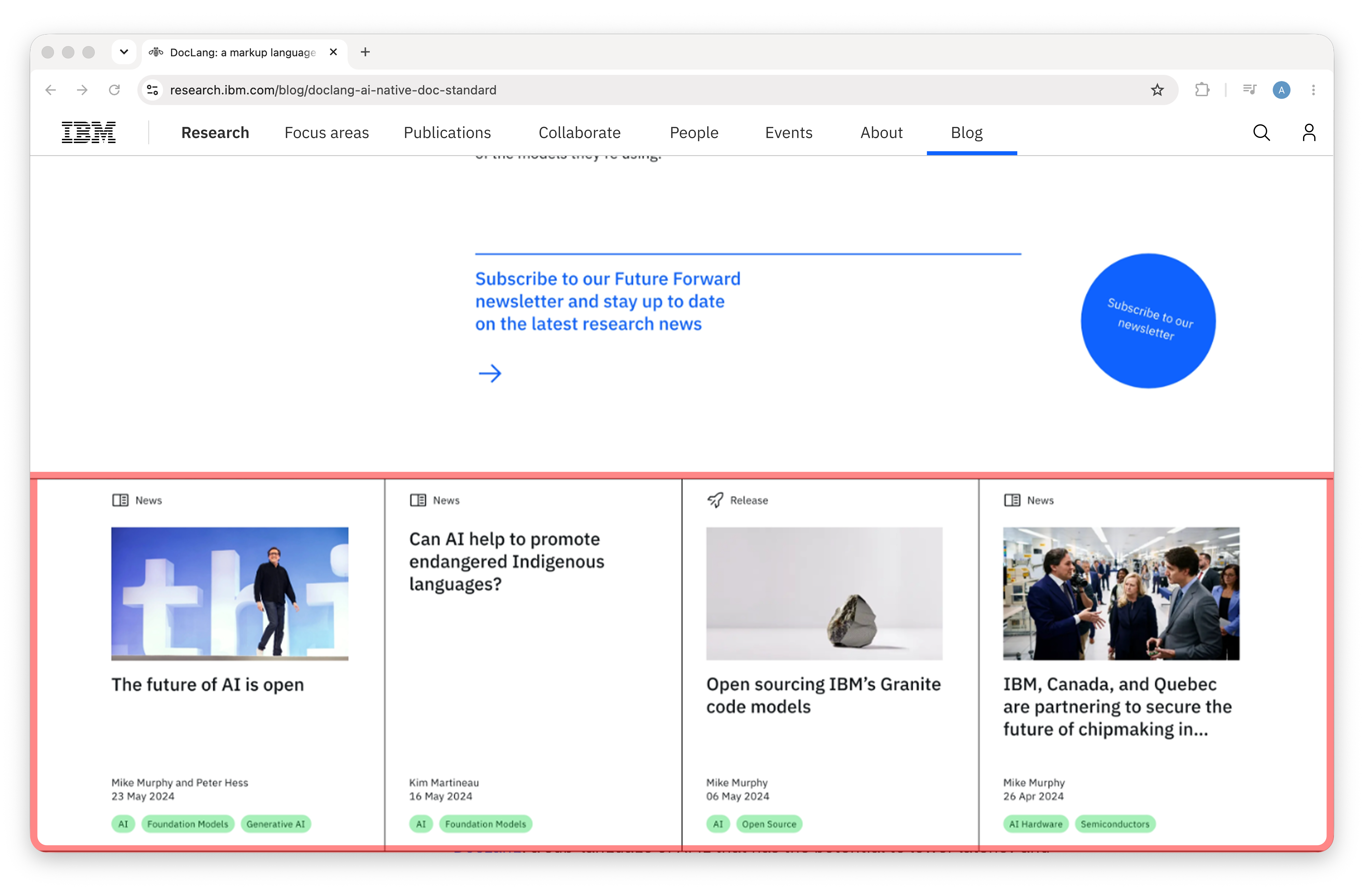Bookmark this page with the star icon
Screen dimensions: 1364x896
click(1157, 90)
